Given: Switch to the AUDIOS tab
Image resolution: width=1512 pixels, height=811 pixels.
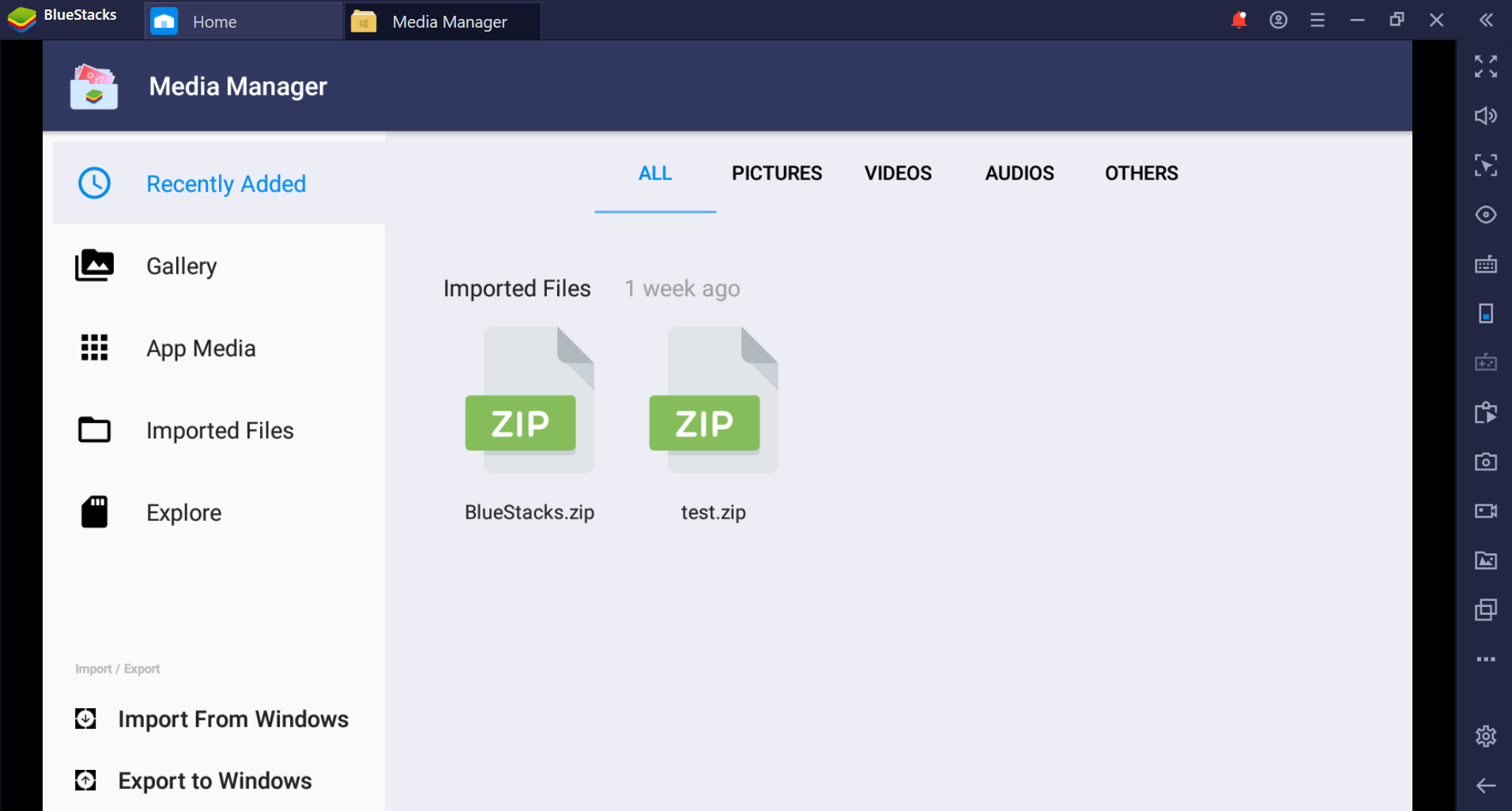Looking at the screenshot, I should pos(1020,173).
